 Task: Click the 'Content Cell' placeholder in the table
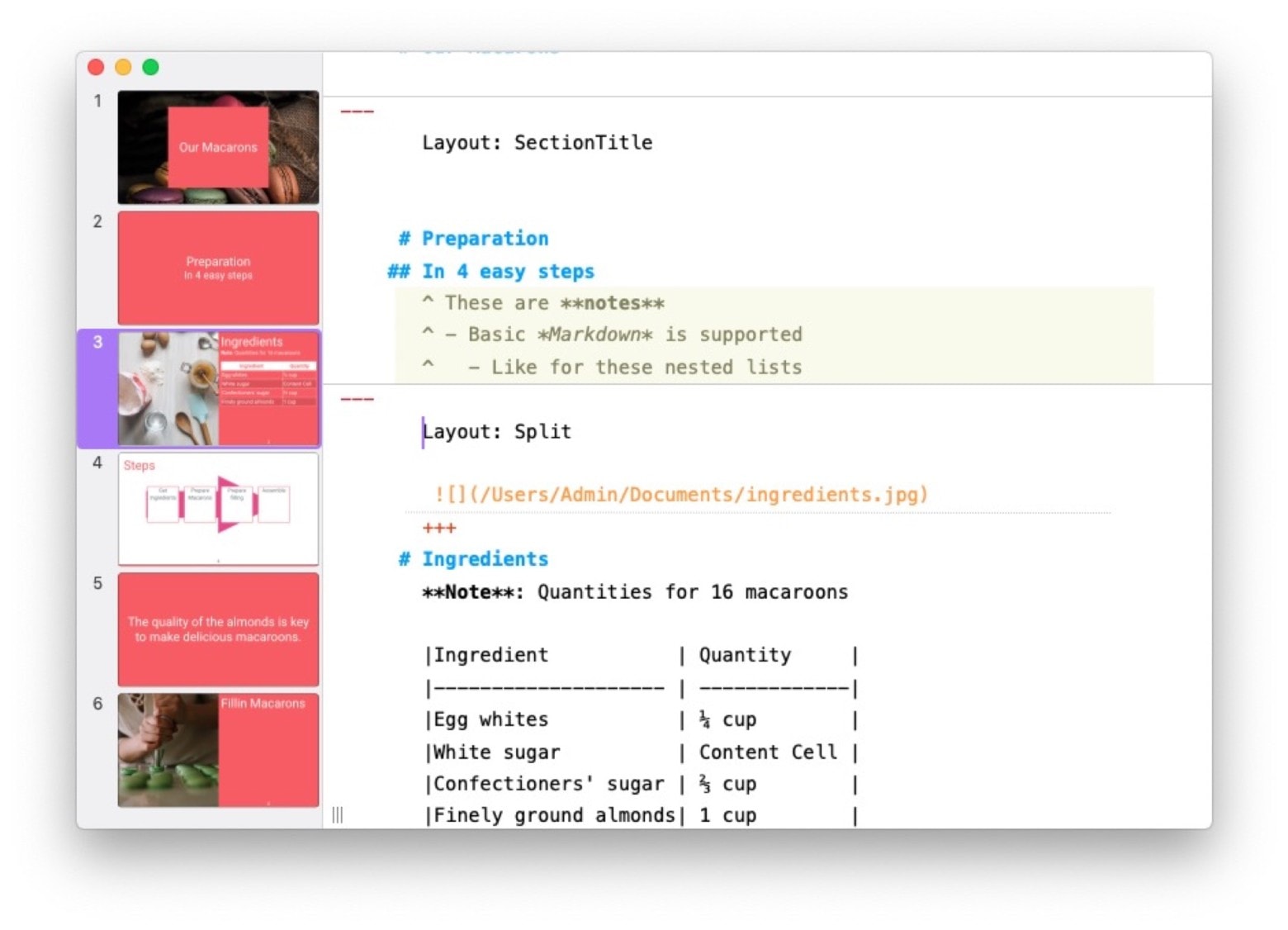pyautogui.click(x=767, y=752)
